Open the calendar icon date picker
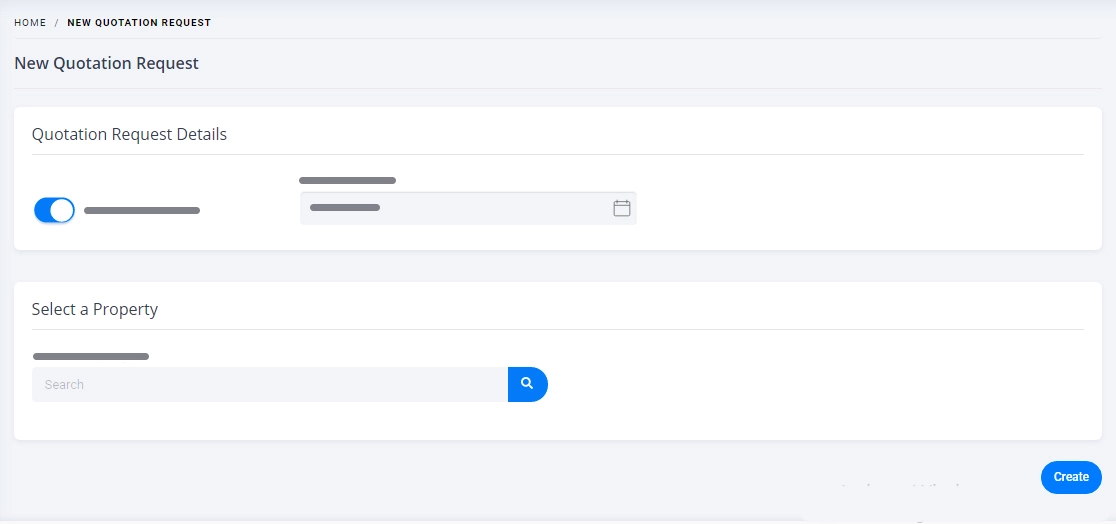This screenshot has width=1116, height=524. coord(621,208)
